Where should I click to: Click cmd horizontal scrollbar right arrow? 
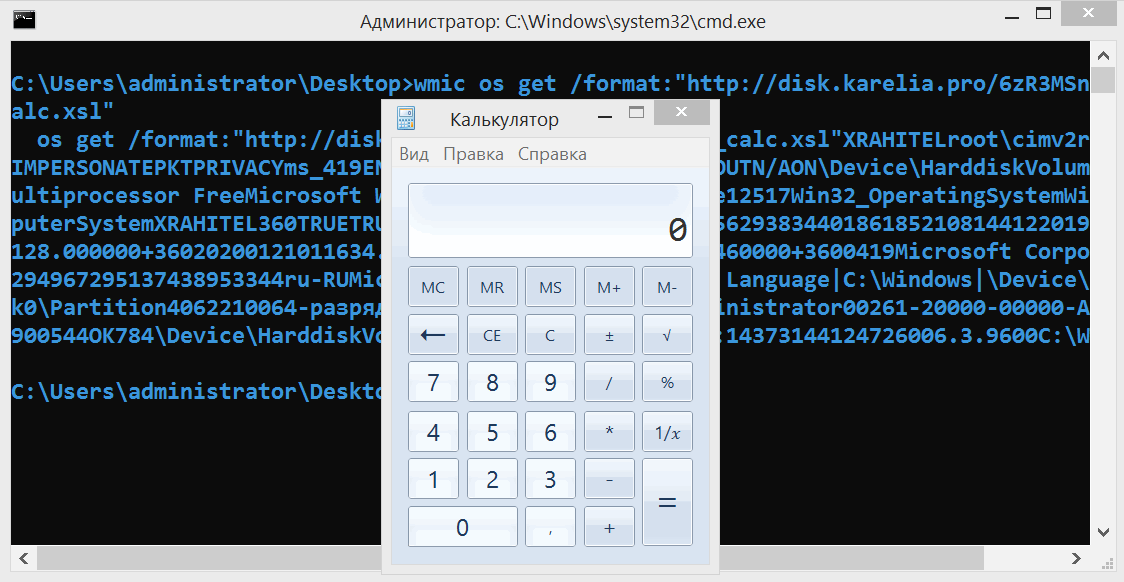(1076, 558)
